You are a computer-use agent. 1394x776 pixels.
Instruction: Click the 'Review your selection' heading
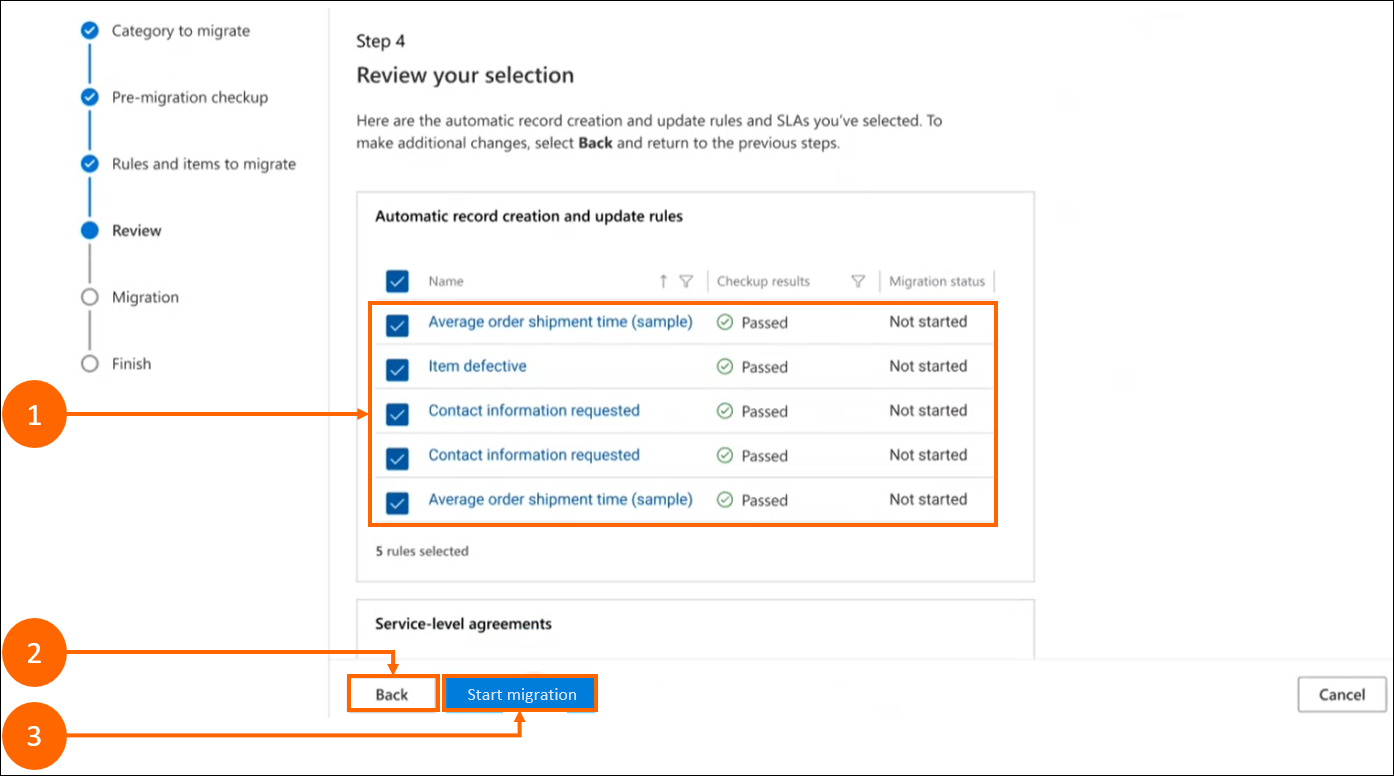pyautogui.click(x=465, y=75)
